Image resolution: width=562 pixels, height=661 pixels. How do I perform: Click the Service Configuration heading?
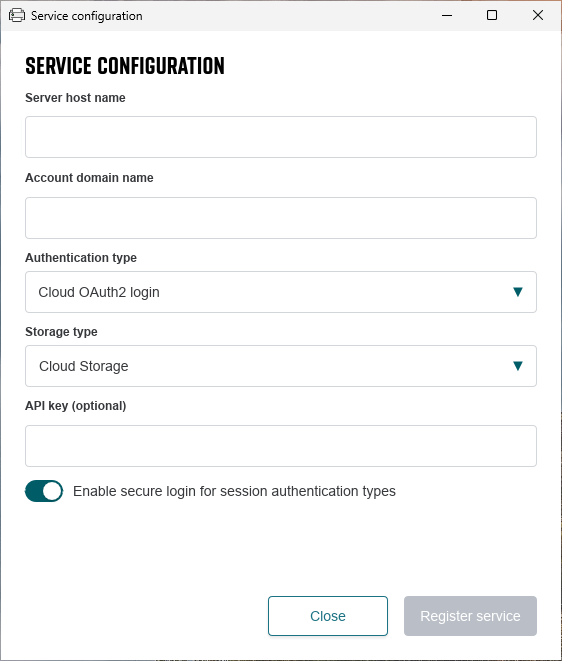click(125, 66)
